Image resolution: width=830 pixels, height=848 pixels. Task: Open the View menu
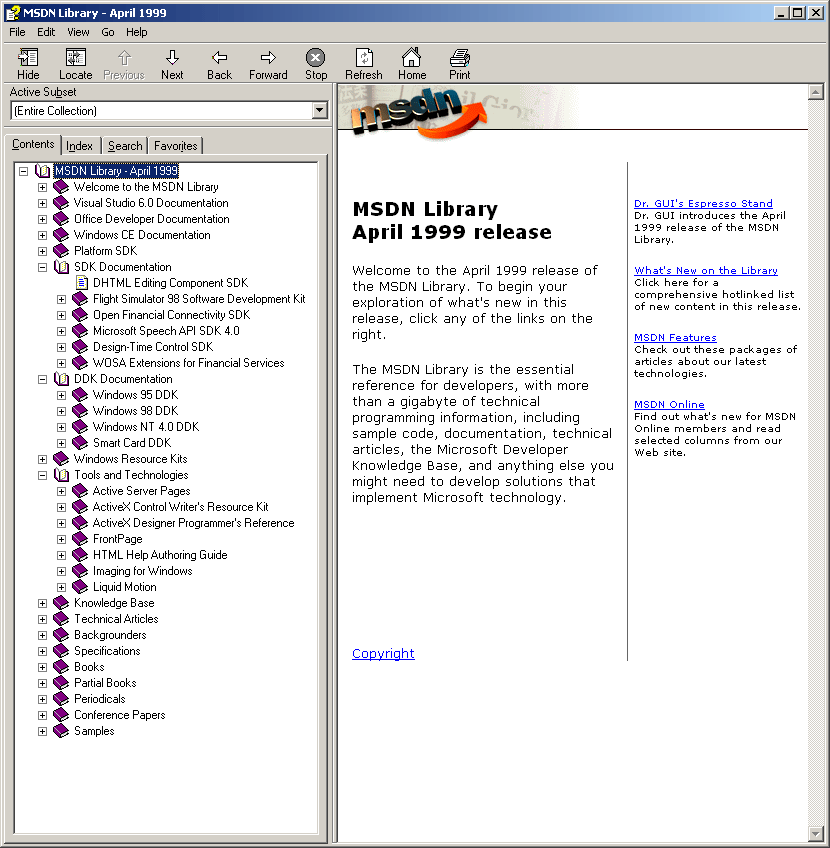[x=78, y=32]
